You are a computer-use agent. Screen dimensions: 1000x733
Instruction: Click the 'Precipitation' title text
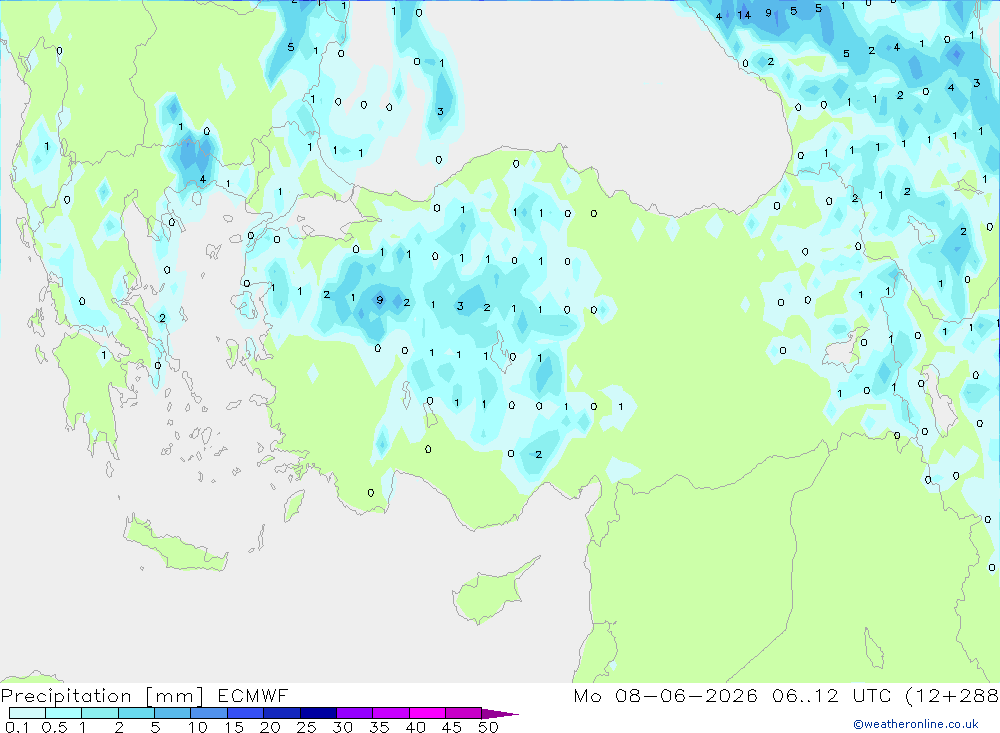pyautogui.click(x=66, y=696)
